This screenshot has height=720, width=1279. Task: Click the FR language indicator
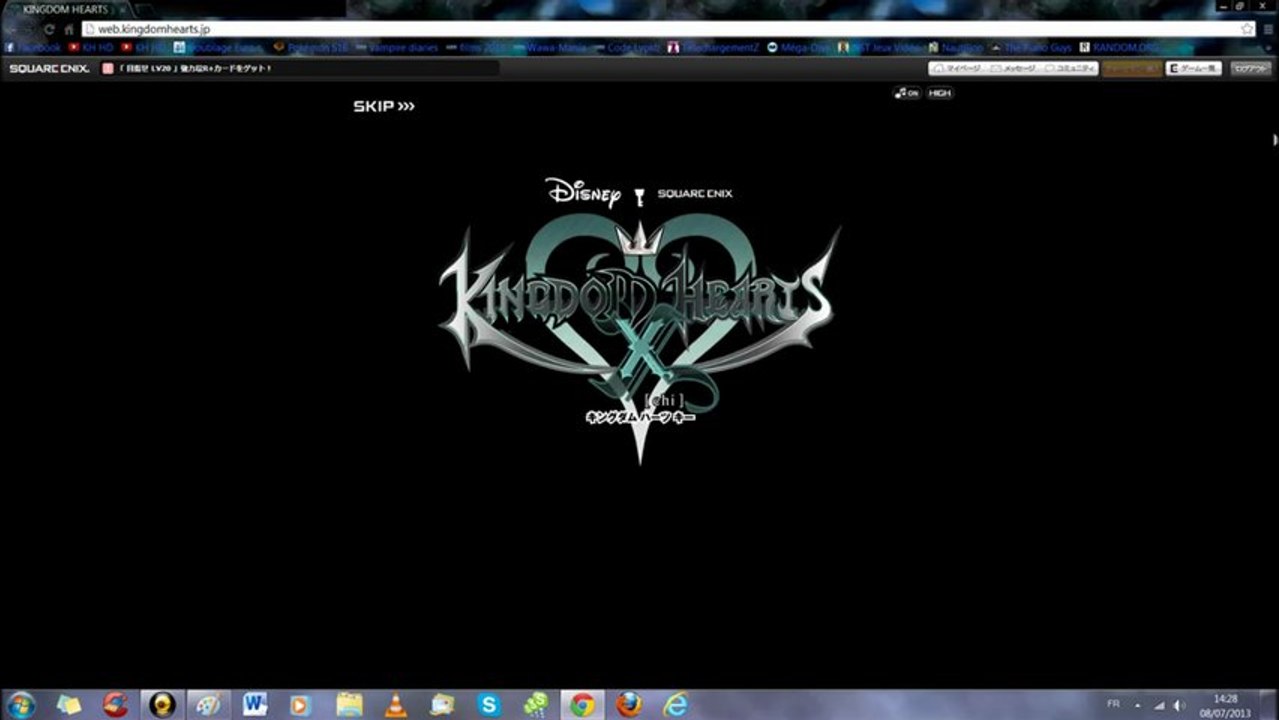(x=1113, y=703)
